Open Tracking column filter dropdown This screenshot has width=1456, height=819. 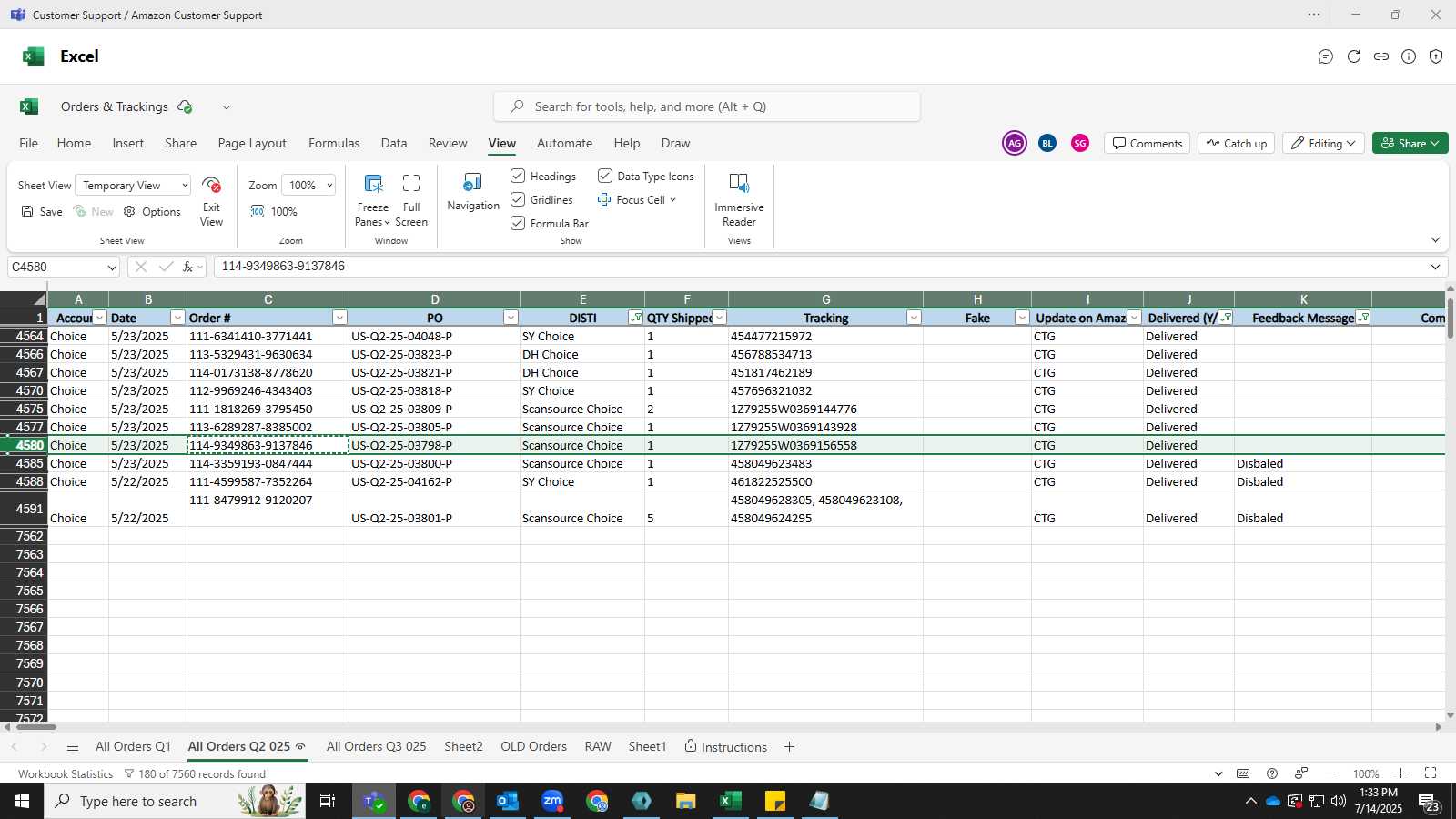(x=914, y=318)
